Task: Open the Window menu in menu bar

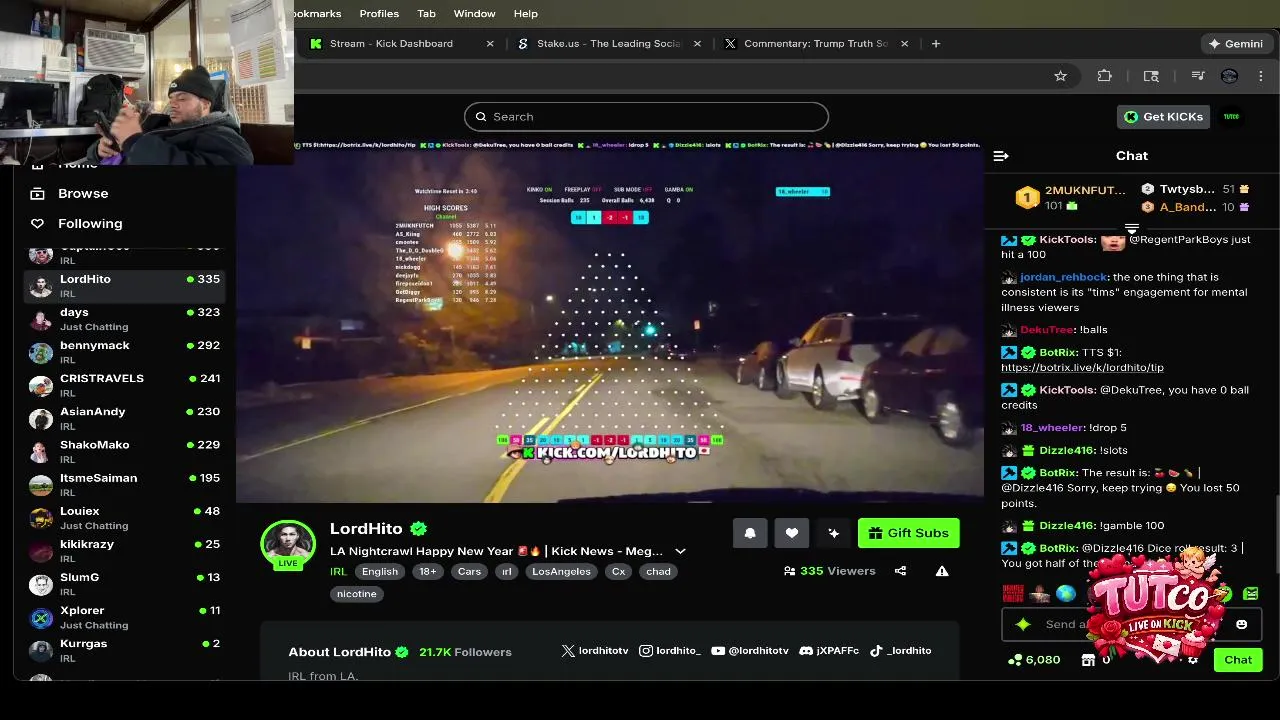Action: [x=474, y=13]
